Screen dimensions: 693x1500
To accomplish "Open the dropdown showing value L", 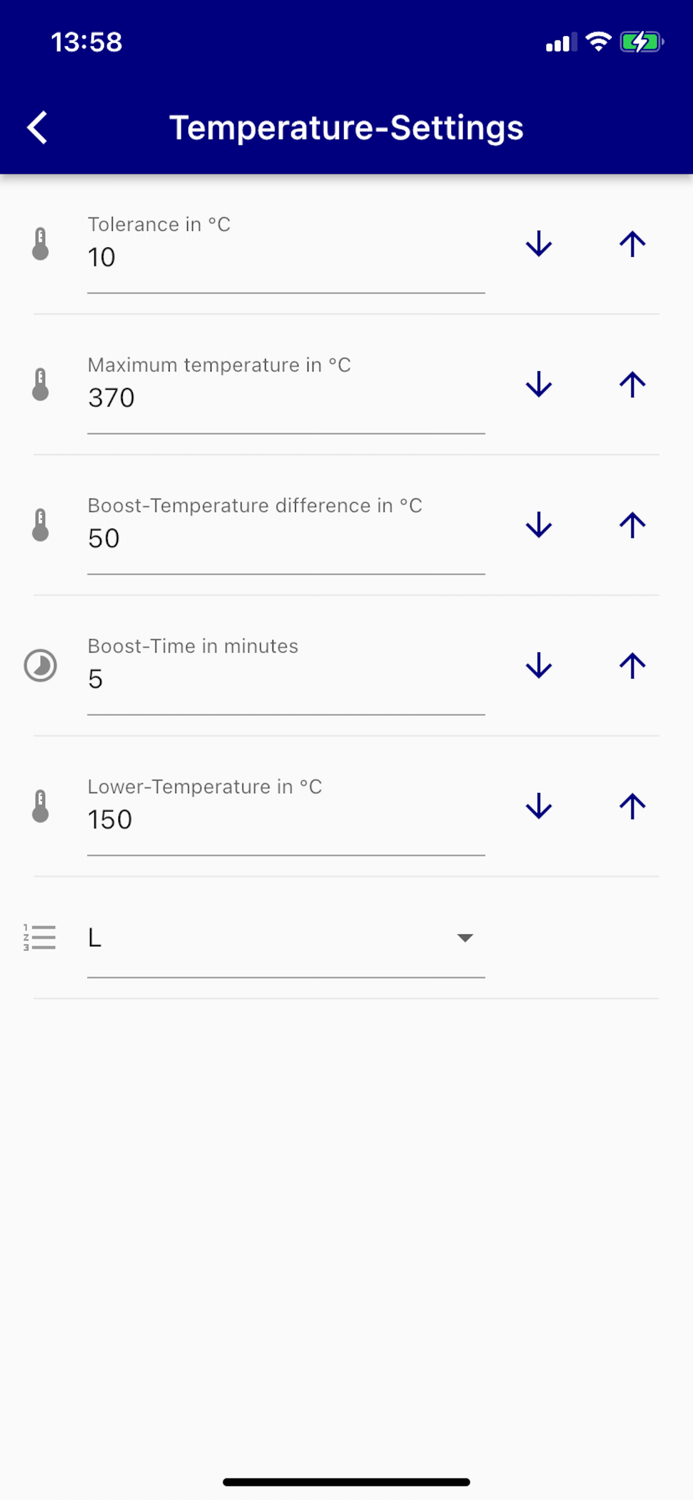I will [x=285, y=938].
